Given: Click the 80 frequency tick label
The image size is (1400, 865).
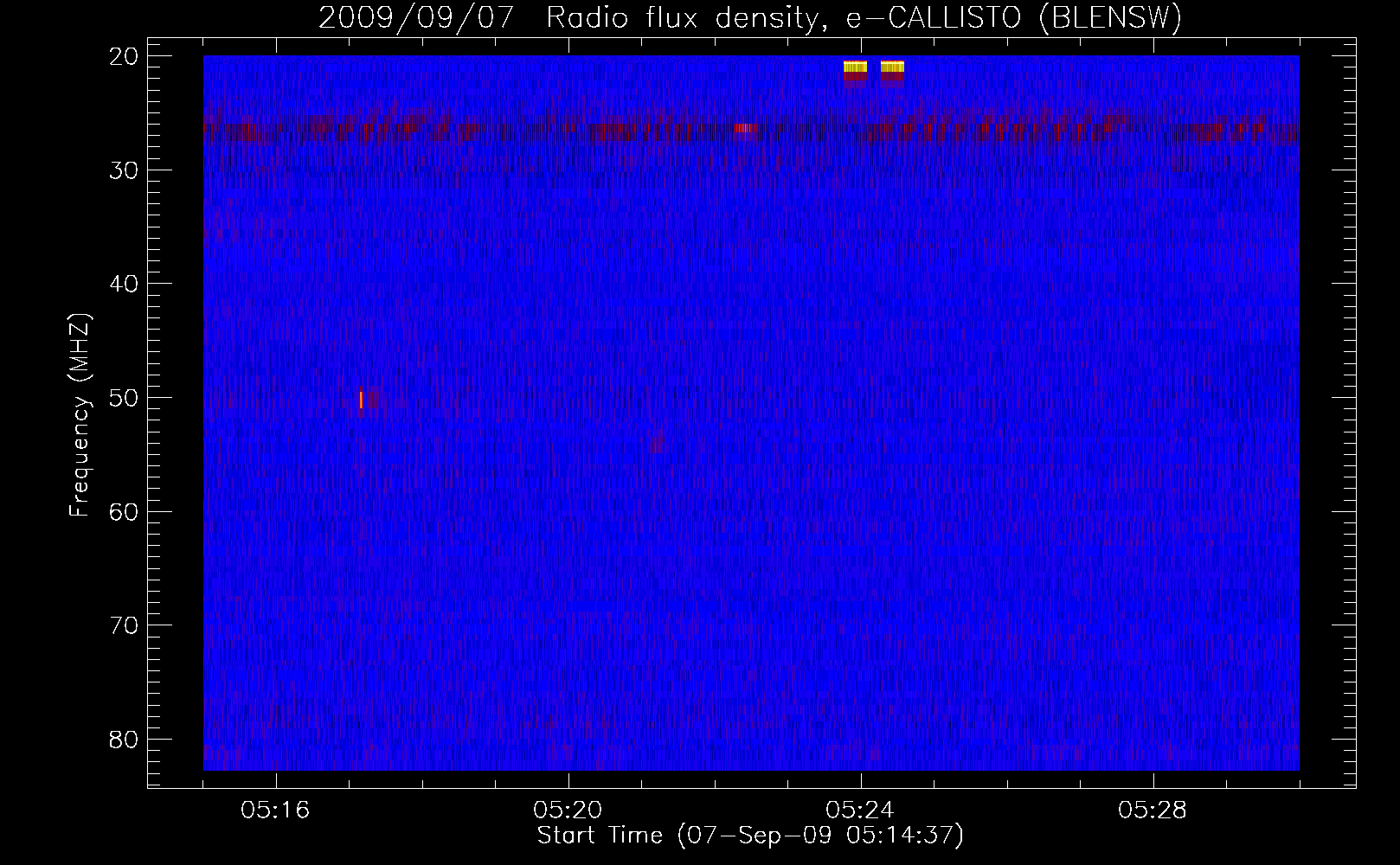Looking at the screenshot, I should [125, 740].
